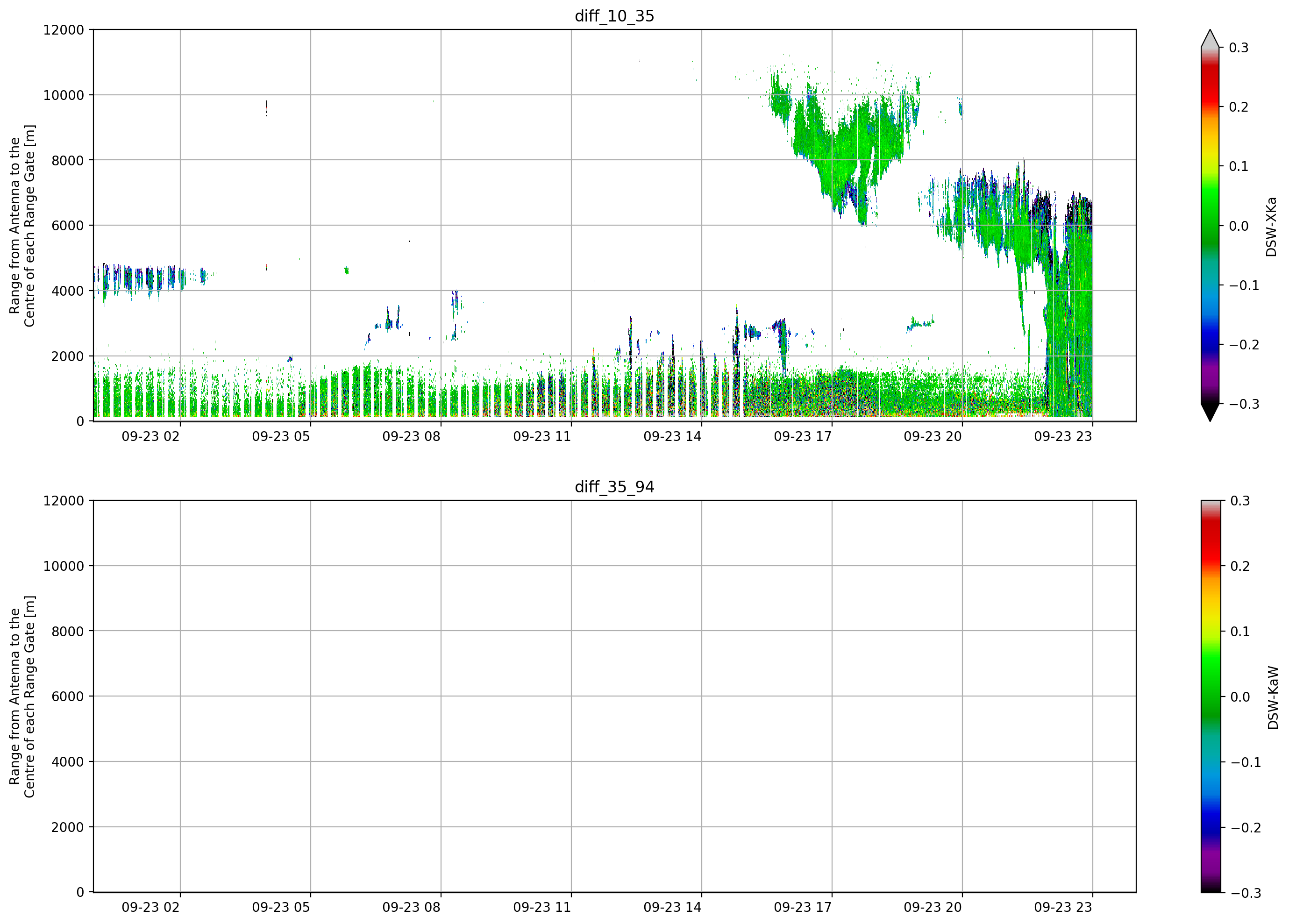Click the 8000 tick in diff_10_35 plot
Viewport: 1289px width, 924px height.
pyautogui.click(x=68, y=160)
